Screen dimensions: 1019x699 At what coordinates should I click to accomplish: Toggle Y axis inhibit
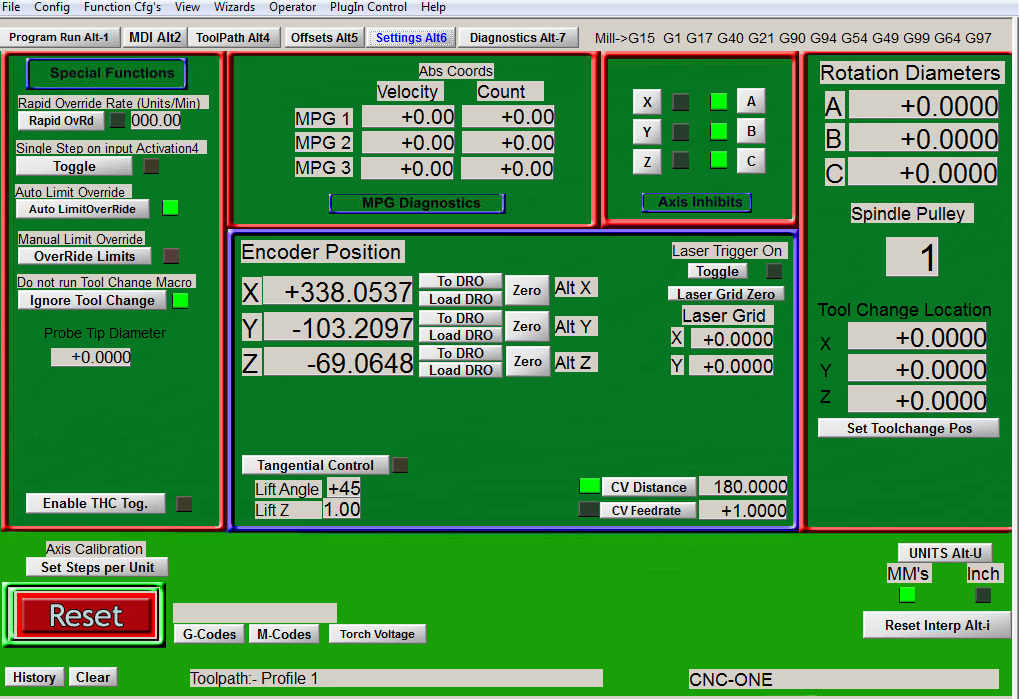[x=647, y=132]
